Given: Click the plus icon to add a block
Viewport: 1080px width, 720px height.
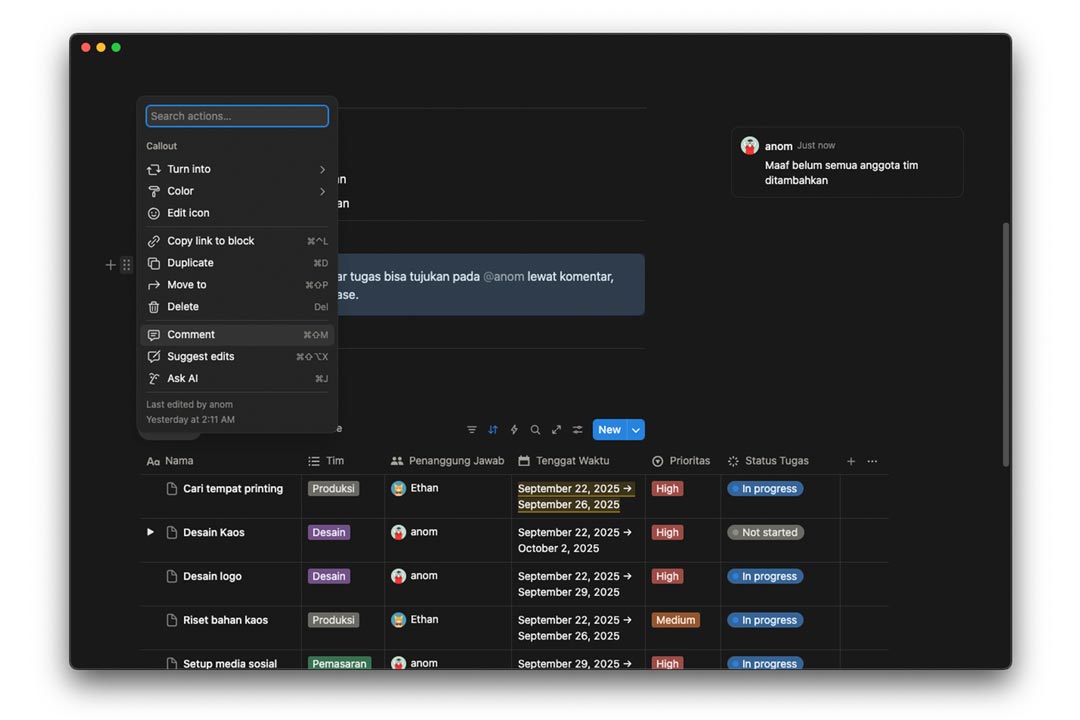Looking at the screenshot, I should pyautogui.click(x=110, y=265).
